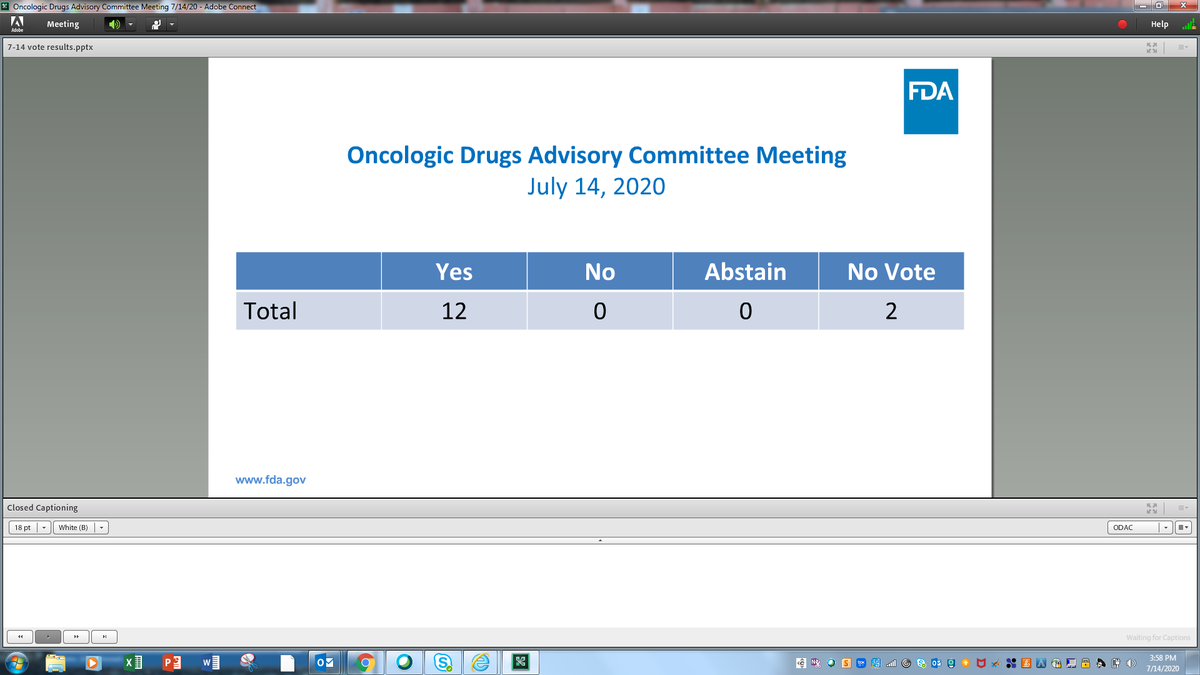The height and width of the screenshot is (675, 1200).
Task: Open the ODAC caption source dropdown
Action: point(1166,527)
